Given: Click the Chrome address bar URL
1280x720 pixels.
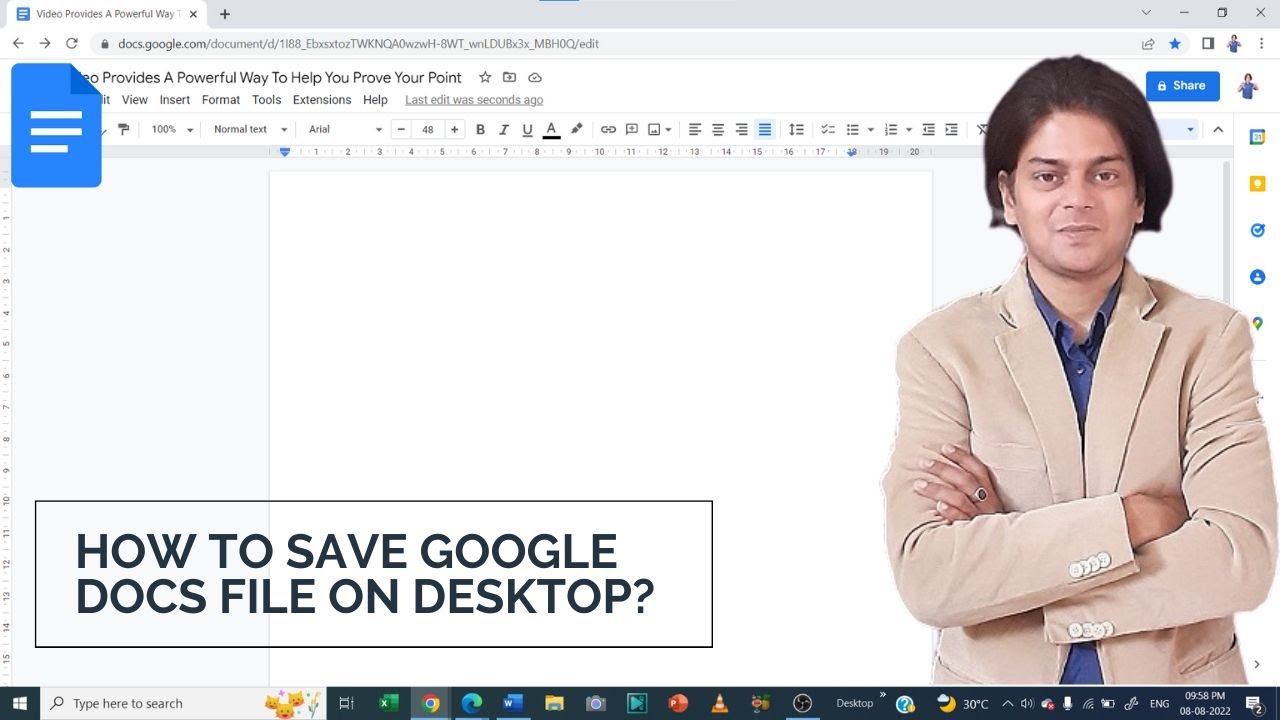Looking at the screenshot, I should [358, 44].
